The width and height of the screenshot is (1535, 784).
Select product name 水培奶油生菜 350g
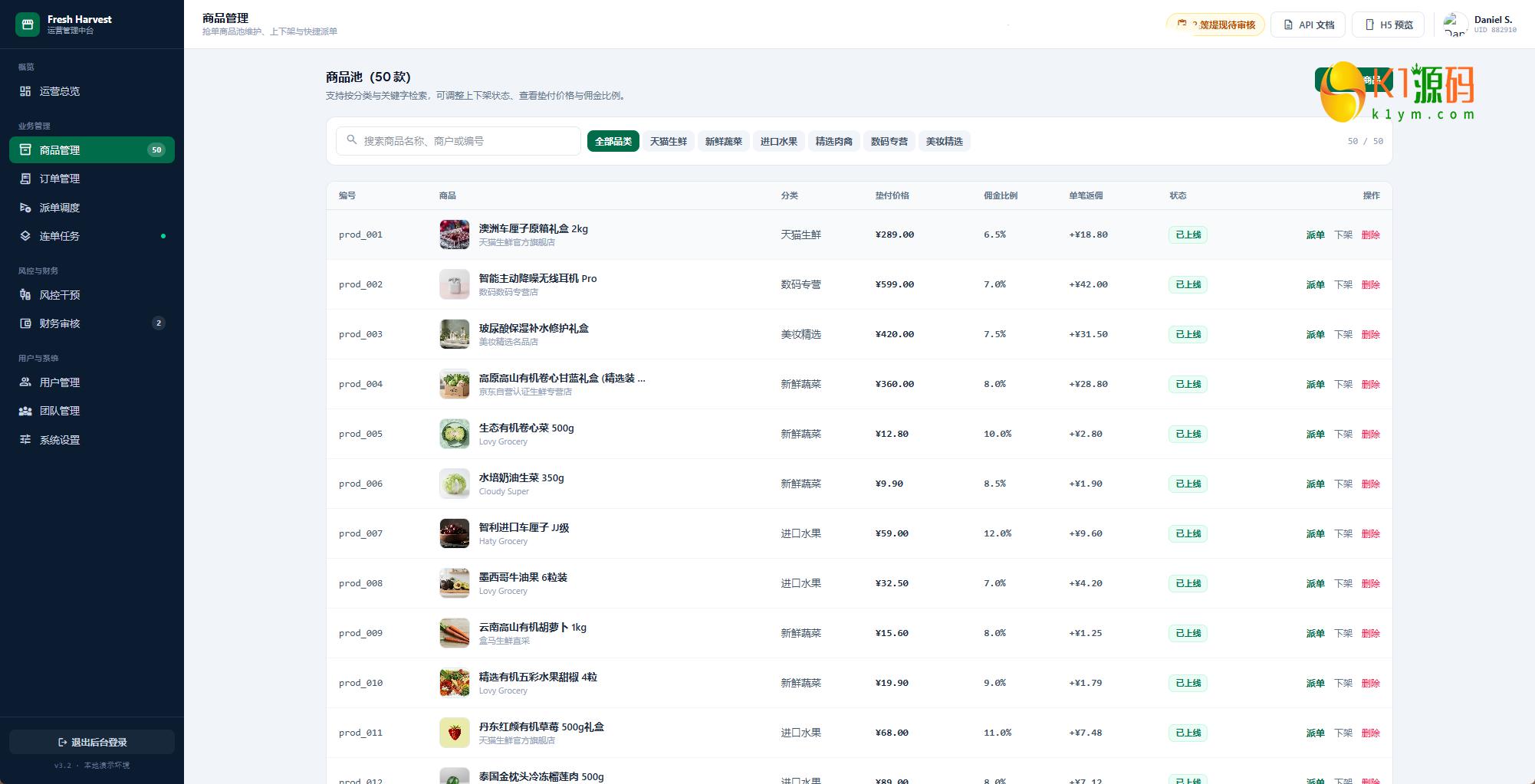[x=521, y=477]
